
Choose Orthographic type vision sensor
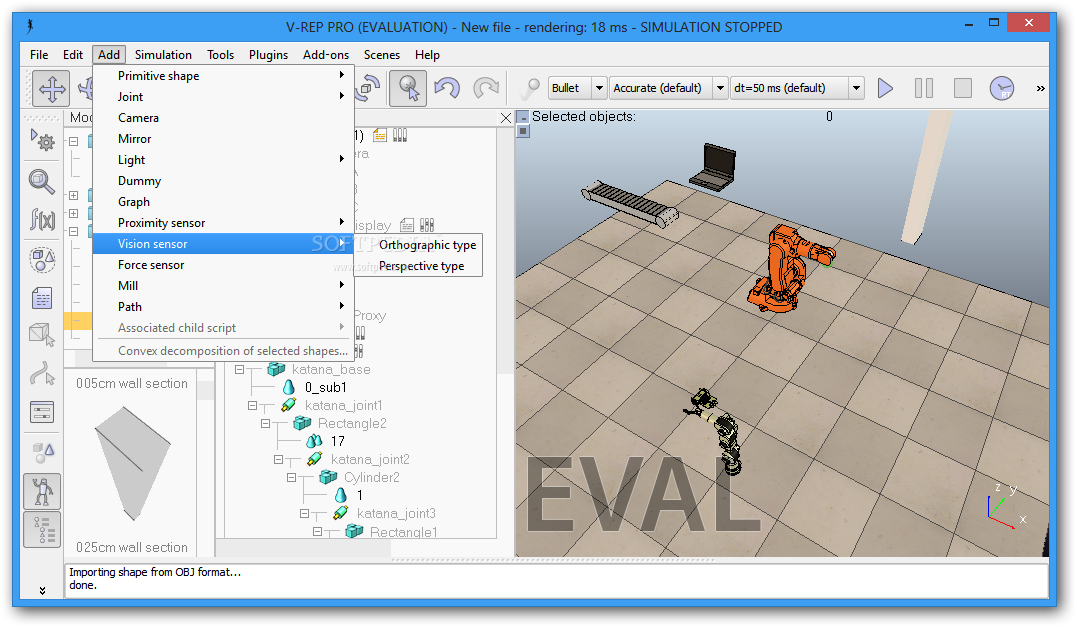coord(418,244)
